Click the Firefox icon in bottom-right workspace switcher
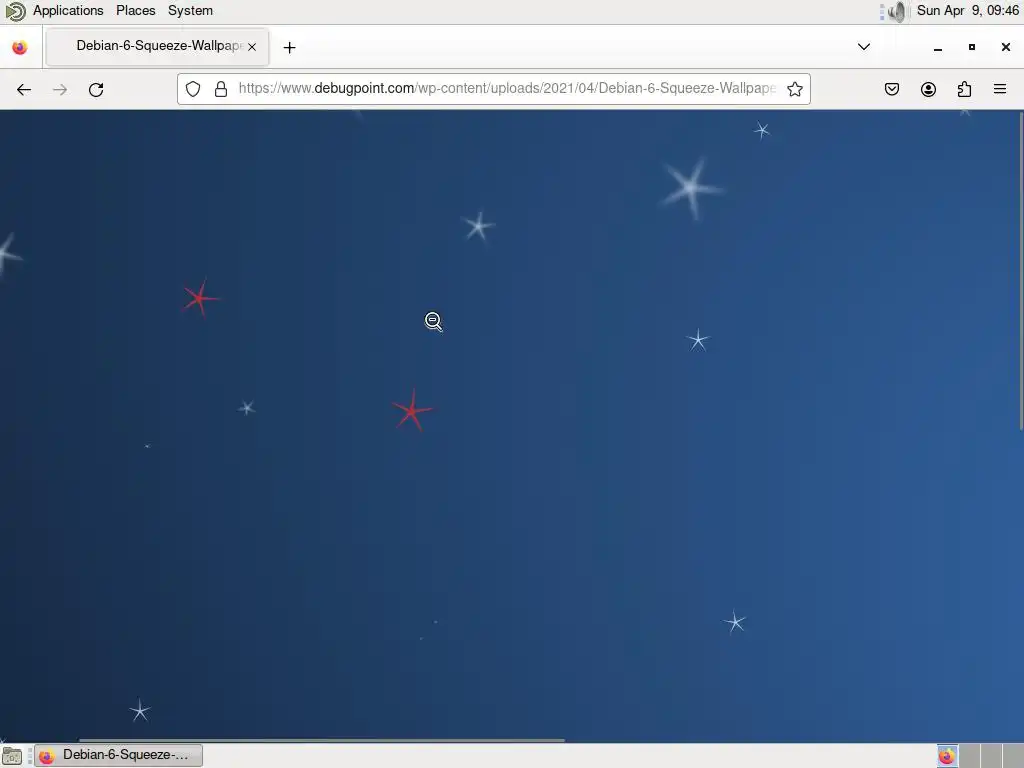This screenshot has width=1024, height=768. [x=947, y=756]
